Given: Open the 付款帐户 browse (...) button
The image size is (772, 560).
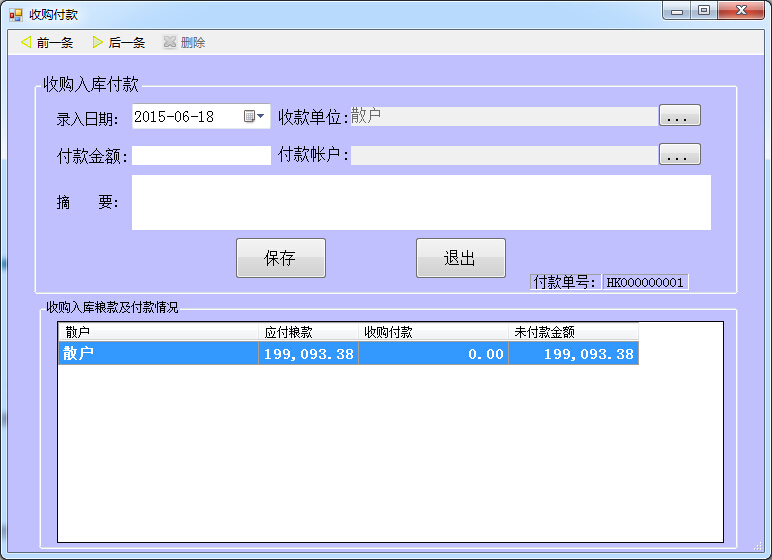Looking at the screenshot, I should click(x=679, y=155).
